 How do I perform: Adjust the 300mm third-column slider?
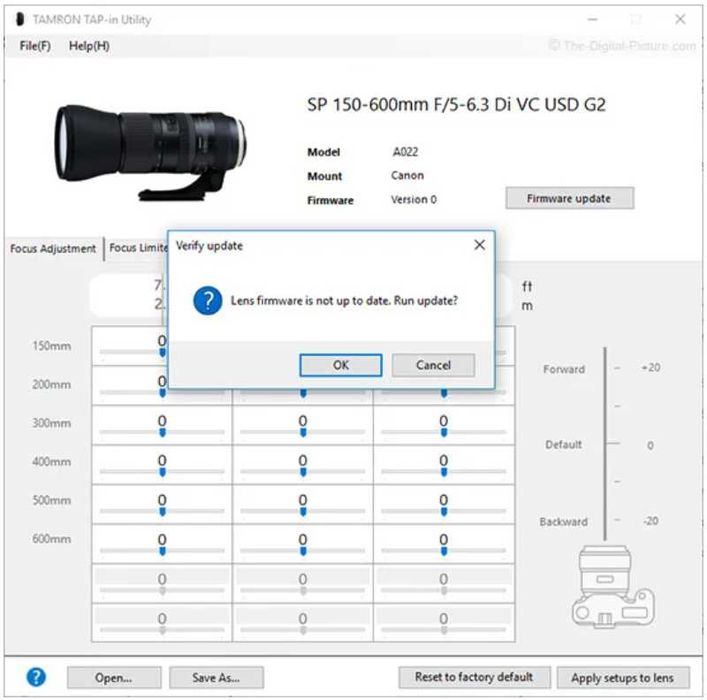(444, 432)
